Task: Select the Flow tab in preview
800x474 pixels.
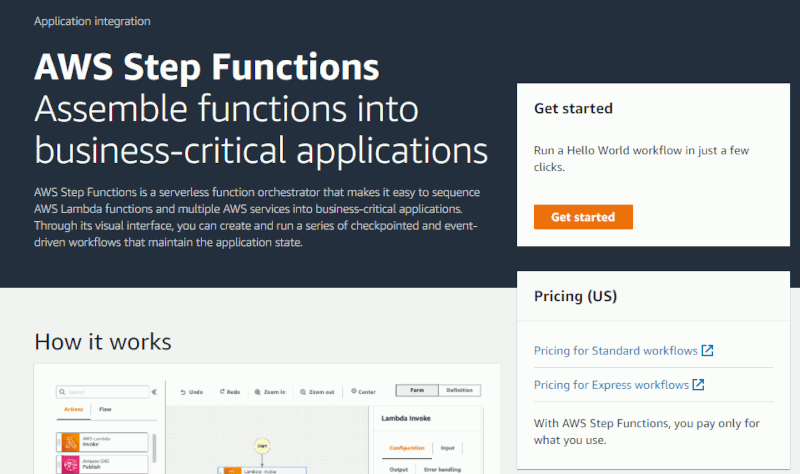Action: (x=105, y=409)
